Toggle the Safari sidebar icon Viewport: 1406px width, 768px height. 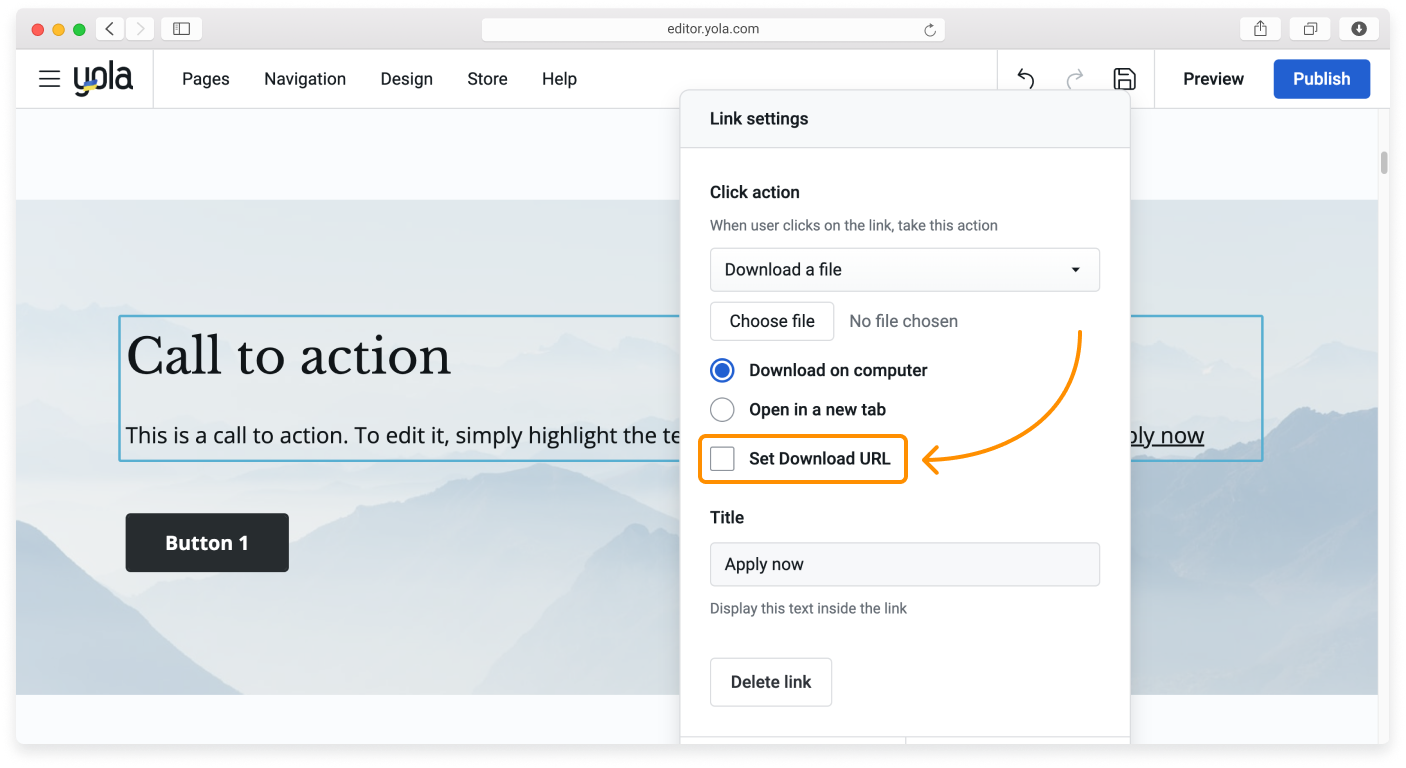coord(181,29)
